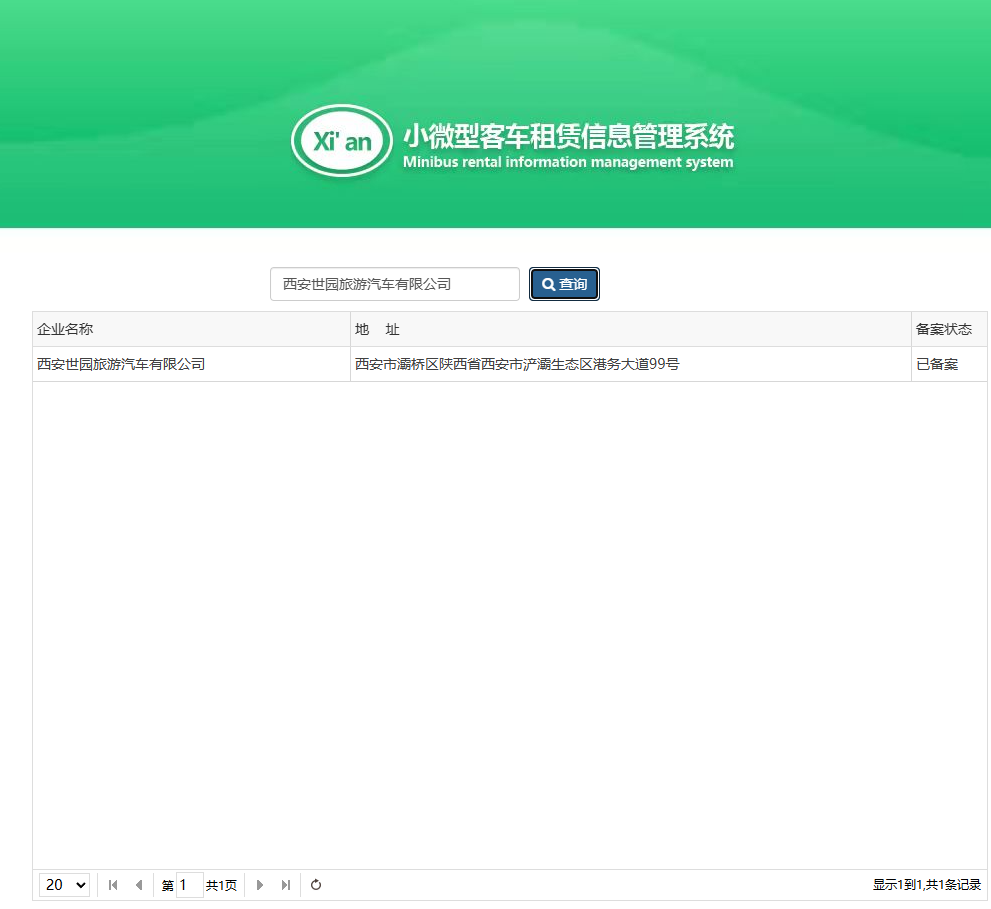Click the Xi'an logo in the banner

(x=342, y=141)
